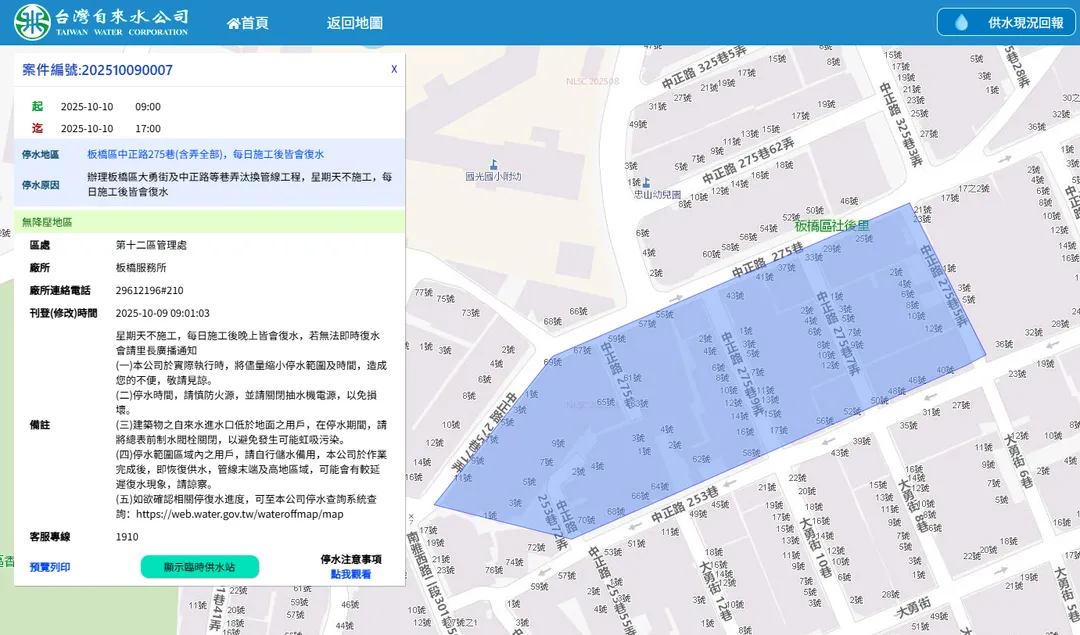
Task: Click customer hotline 1910
Action: (x=127, y=537)
